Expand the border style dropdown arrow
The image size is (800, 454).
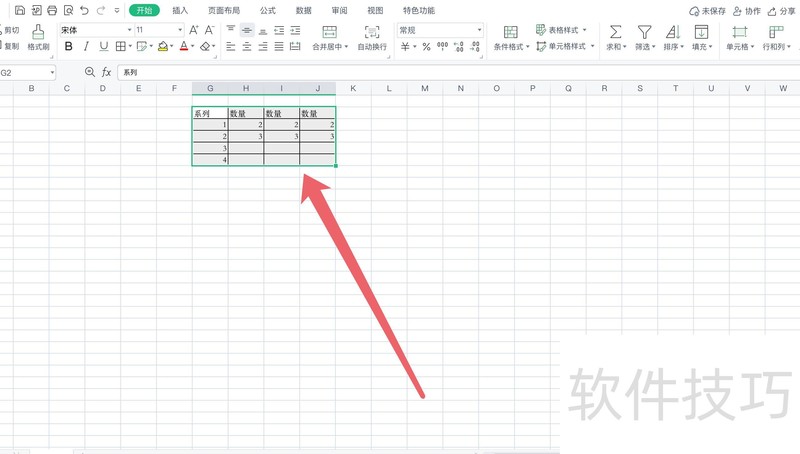coord(130,46)
